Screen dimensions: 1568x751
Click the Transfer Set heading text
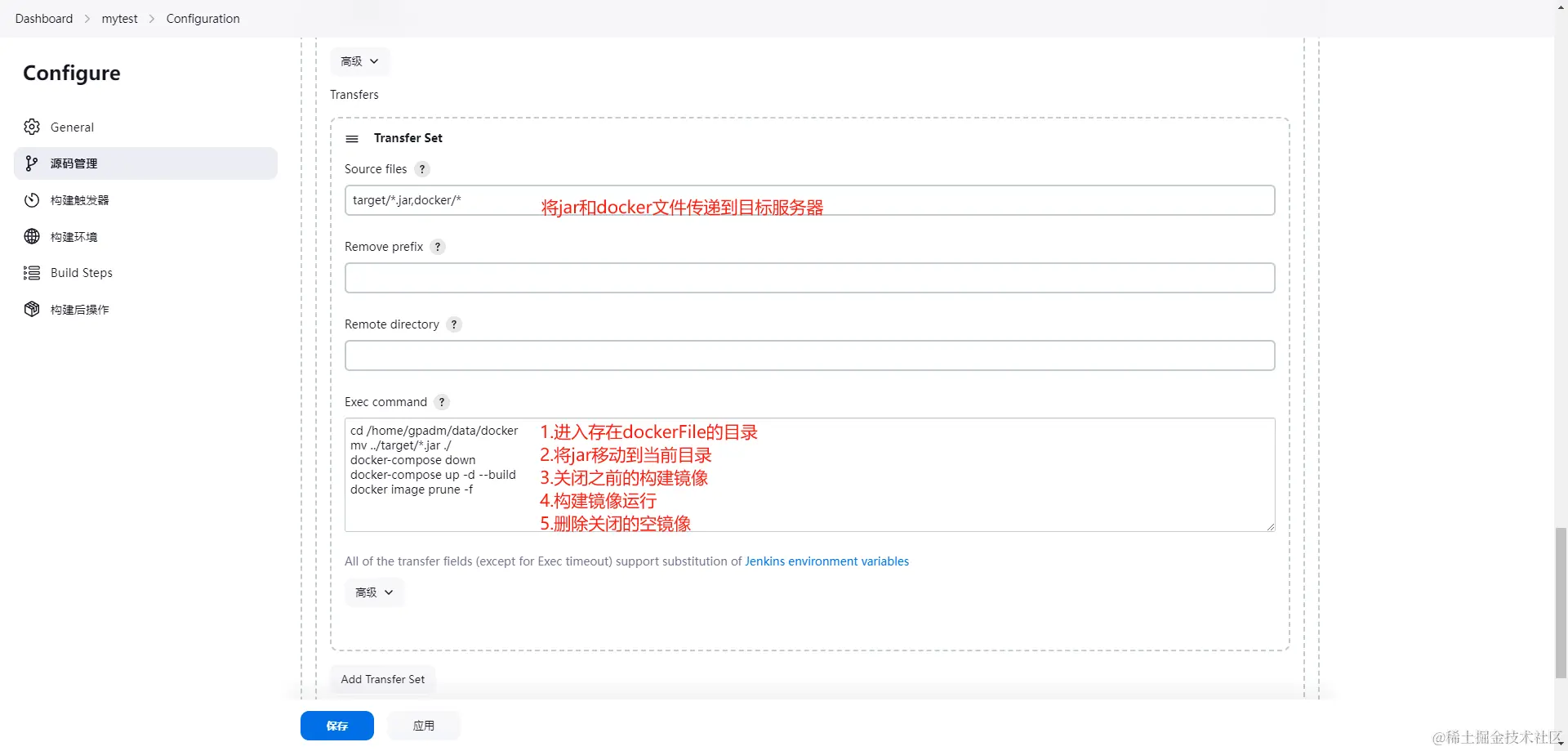(x=408, y=138)
